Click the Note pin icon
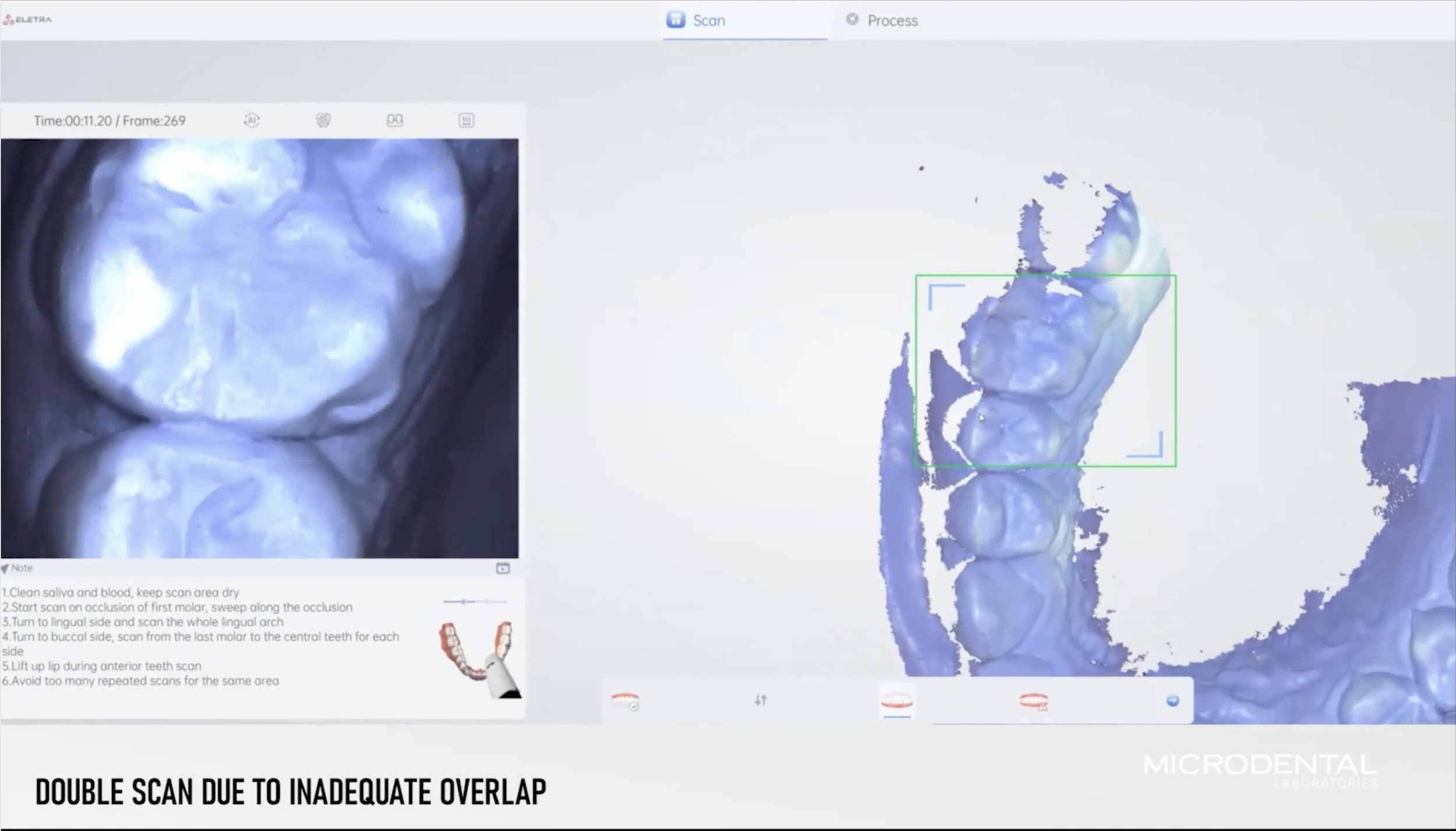Screen dimensions: 1456x831 pos(5,568)
